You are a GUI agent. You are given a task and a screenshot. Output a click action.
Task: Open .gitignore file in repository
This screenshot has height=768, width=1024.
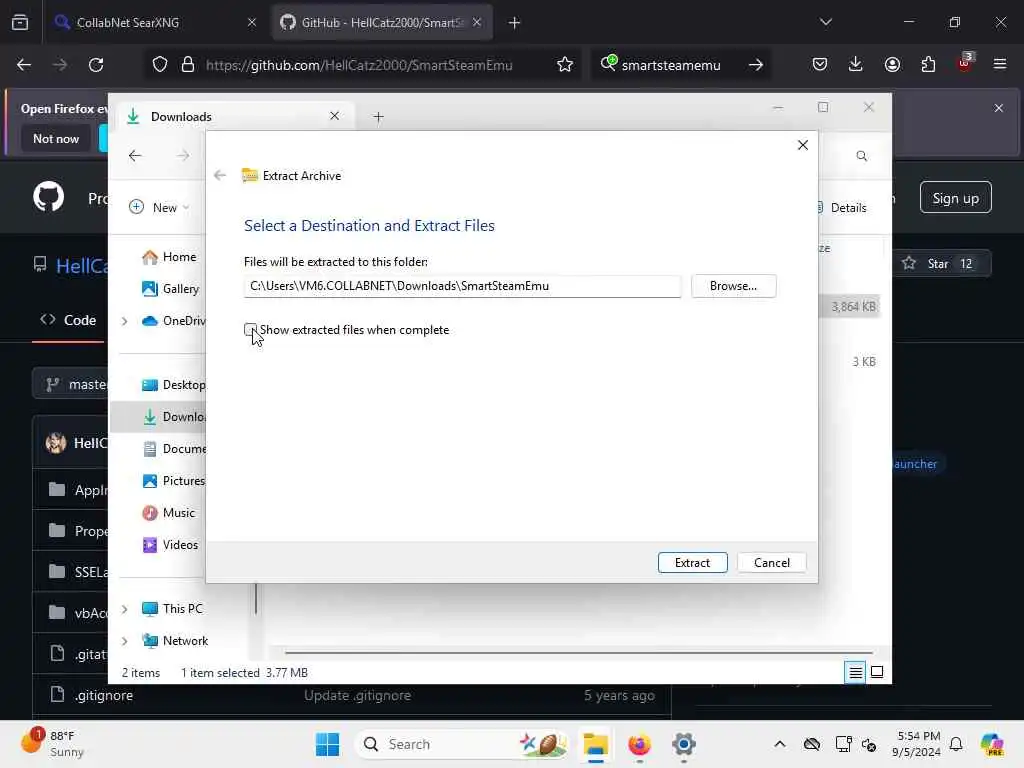pyautogui.click(x=104, y=696)
